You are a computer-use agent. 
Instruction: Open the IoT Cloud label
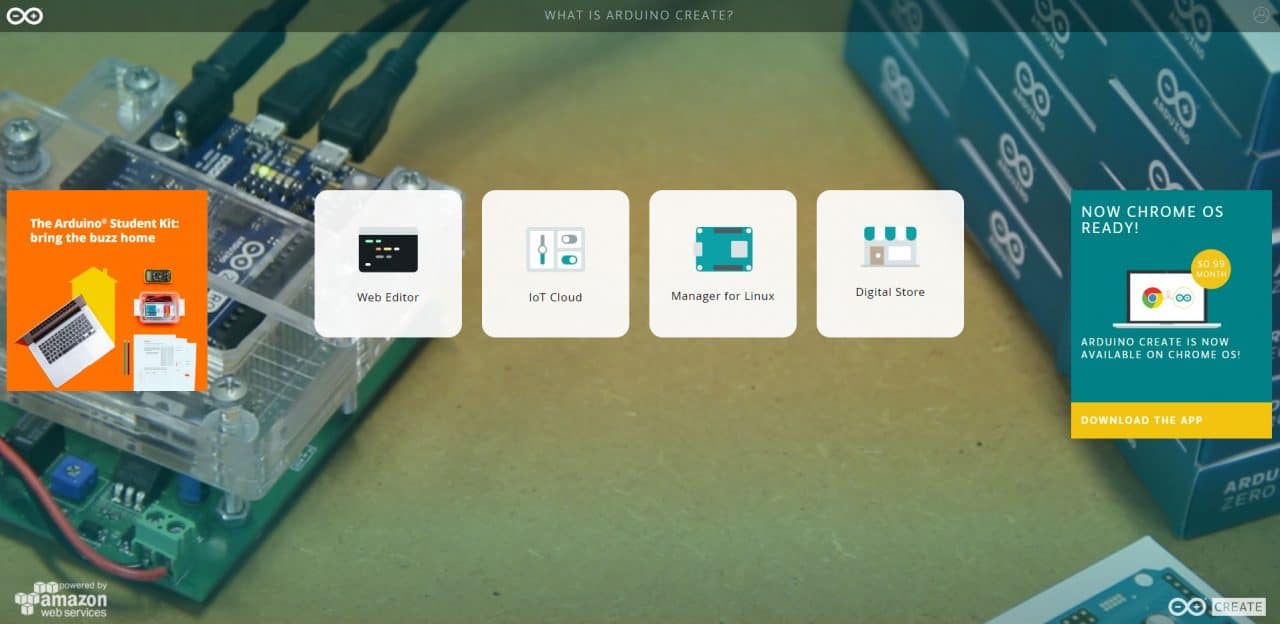[x=555, y=297]
